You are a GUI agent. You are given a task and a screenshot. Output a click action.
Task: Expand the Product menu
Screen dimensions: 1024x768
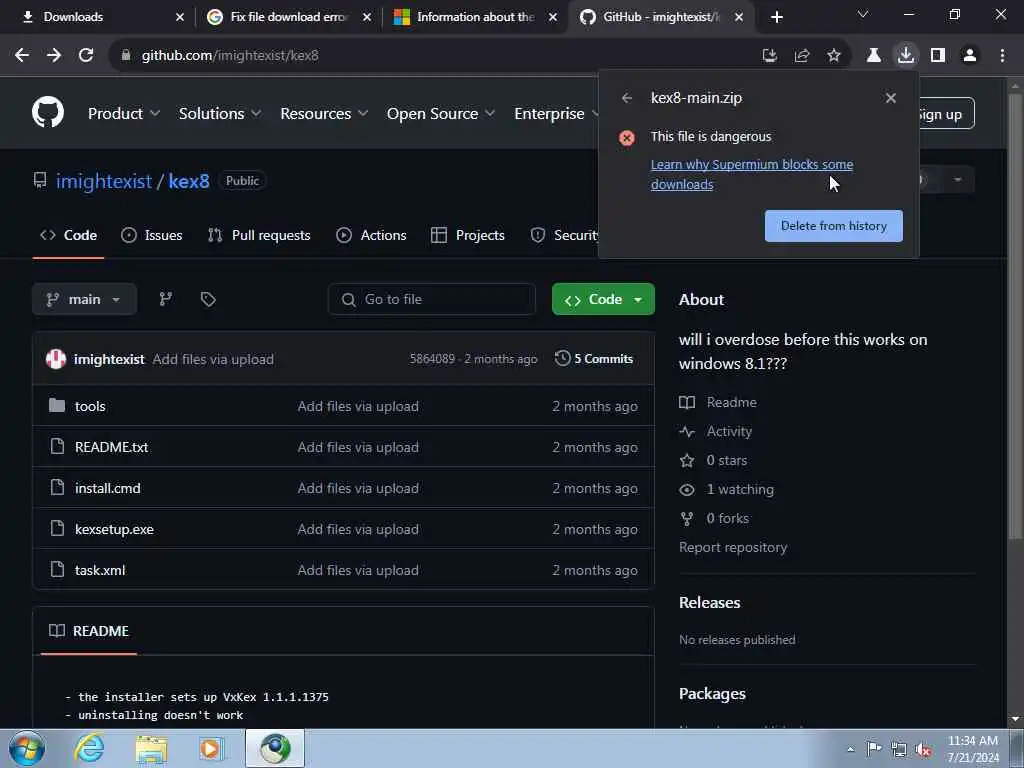pos(124,114)
